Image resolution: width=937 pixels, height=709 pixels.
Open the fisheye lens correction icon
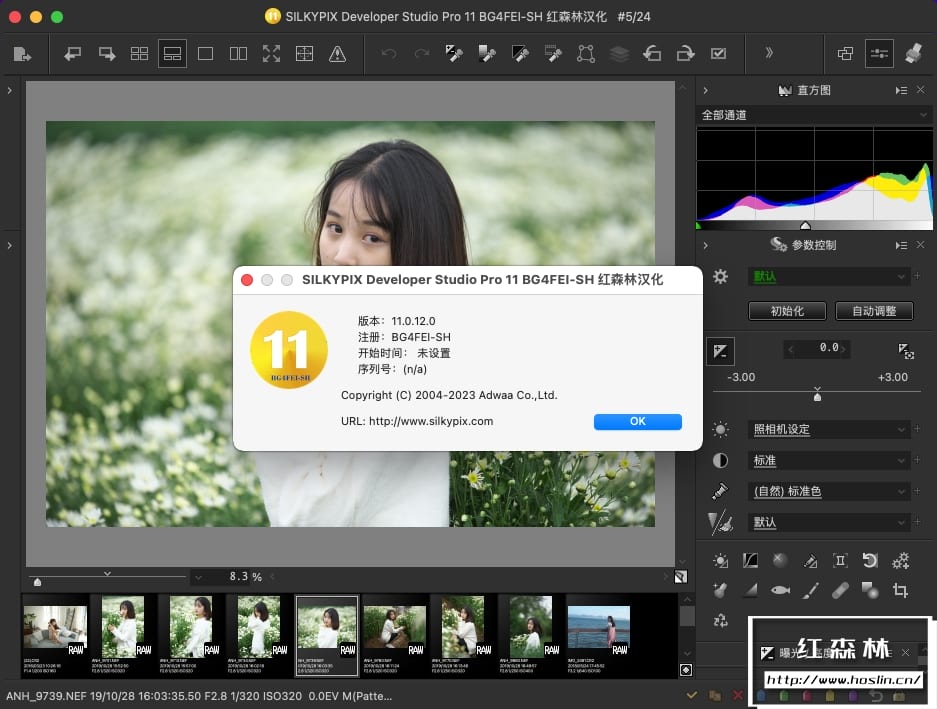click(x=780, y=590)
